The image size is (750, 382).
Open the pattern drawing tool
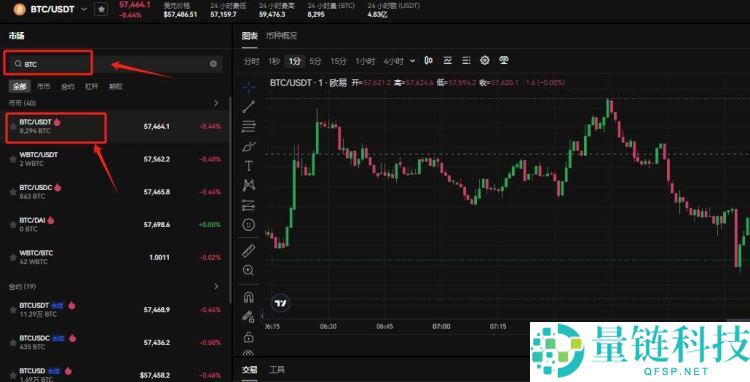[249, 185]
